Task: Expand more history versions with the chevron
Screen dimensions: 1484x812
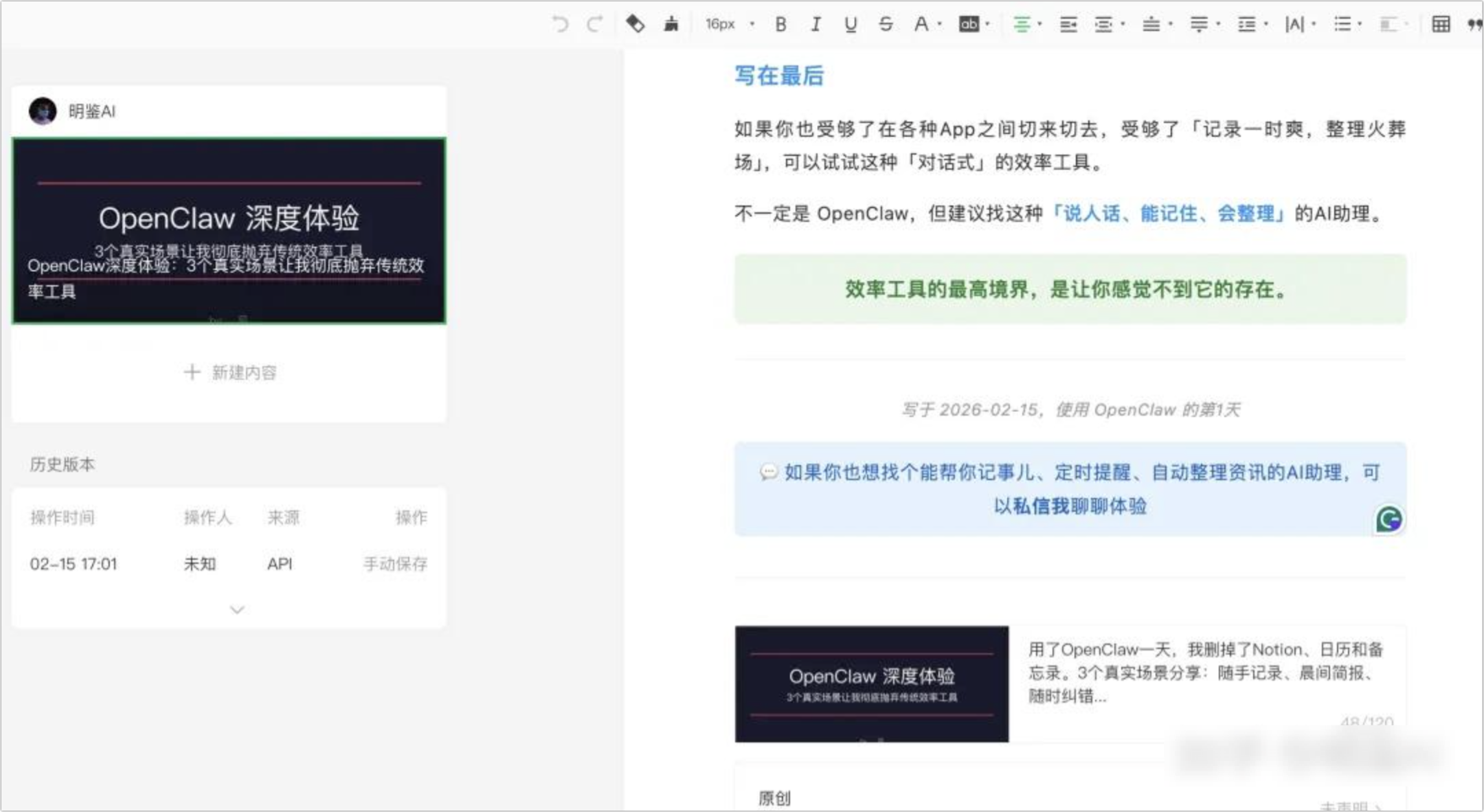Action: coord(236,609)
